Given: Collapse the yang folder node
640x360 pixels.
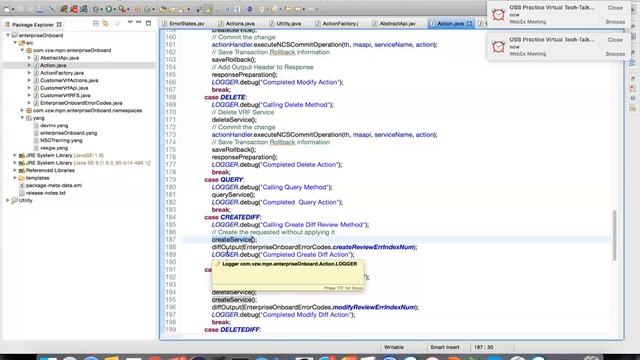Looking at the screenshot, I should (x=22, y=118).
